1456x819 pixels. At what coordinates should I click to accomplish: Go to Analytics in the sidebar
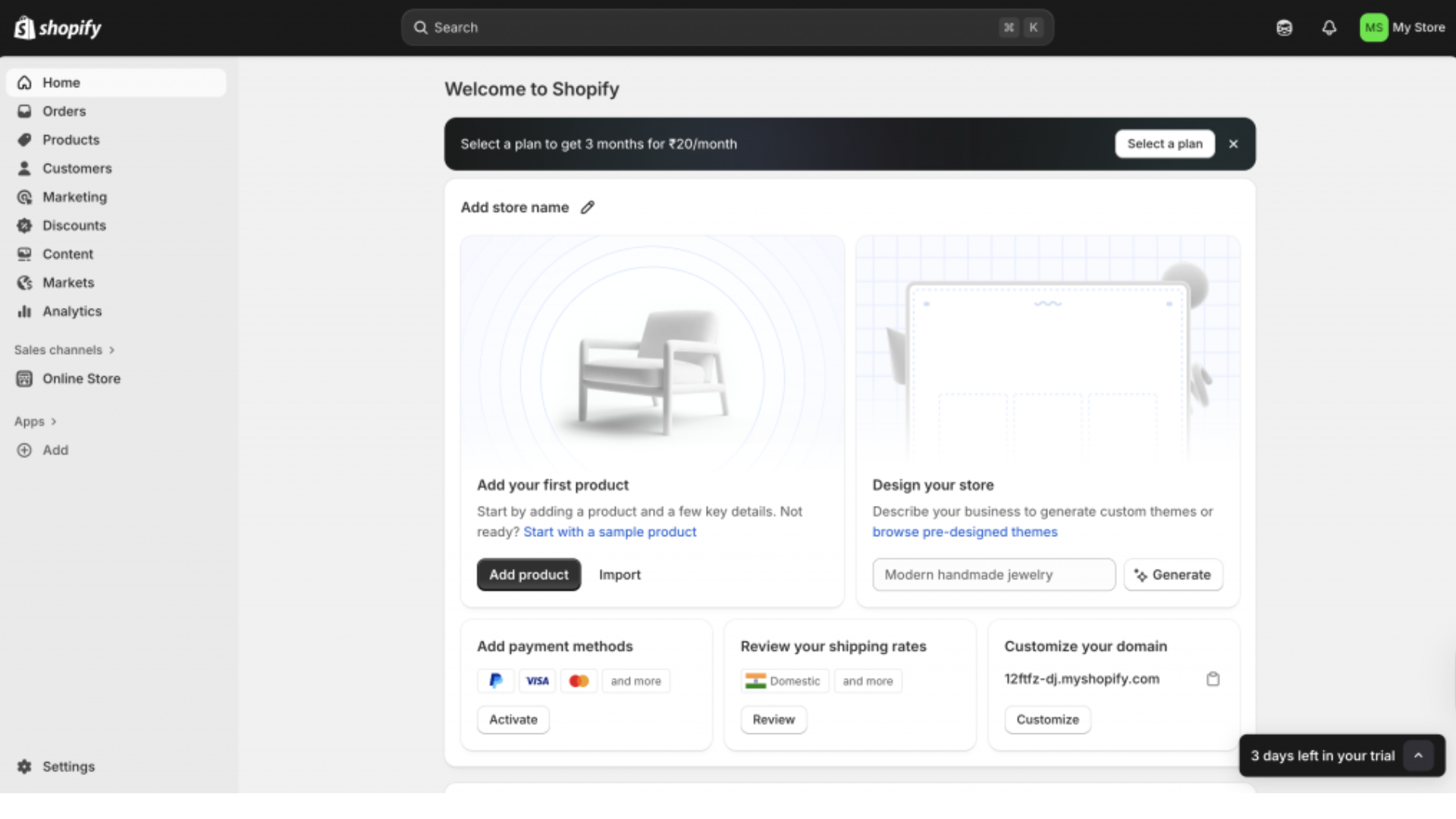point(71,312)
